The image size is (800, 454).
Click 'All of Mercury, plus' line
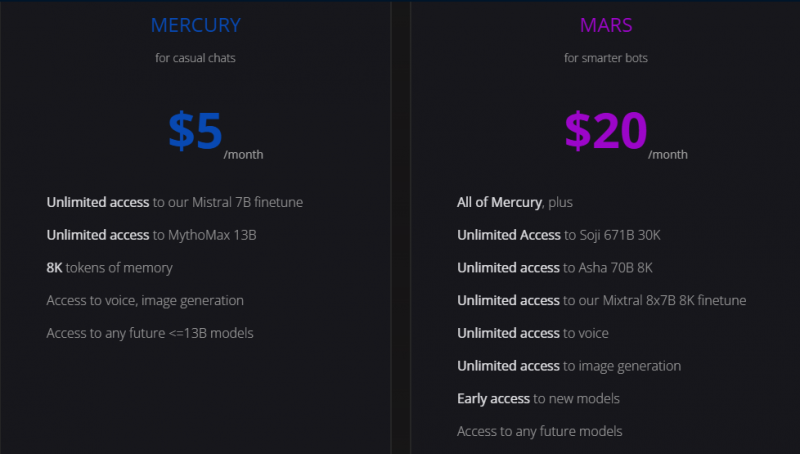point(515,203)
